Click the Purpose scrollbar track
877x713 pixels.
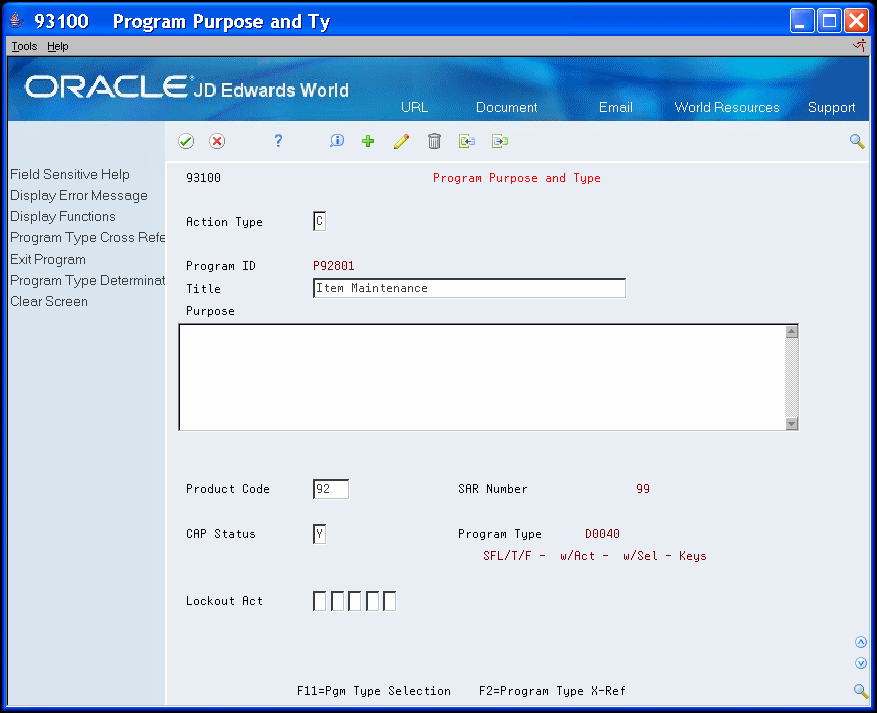pyautogui.click(x=791, y=377)
